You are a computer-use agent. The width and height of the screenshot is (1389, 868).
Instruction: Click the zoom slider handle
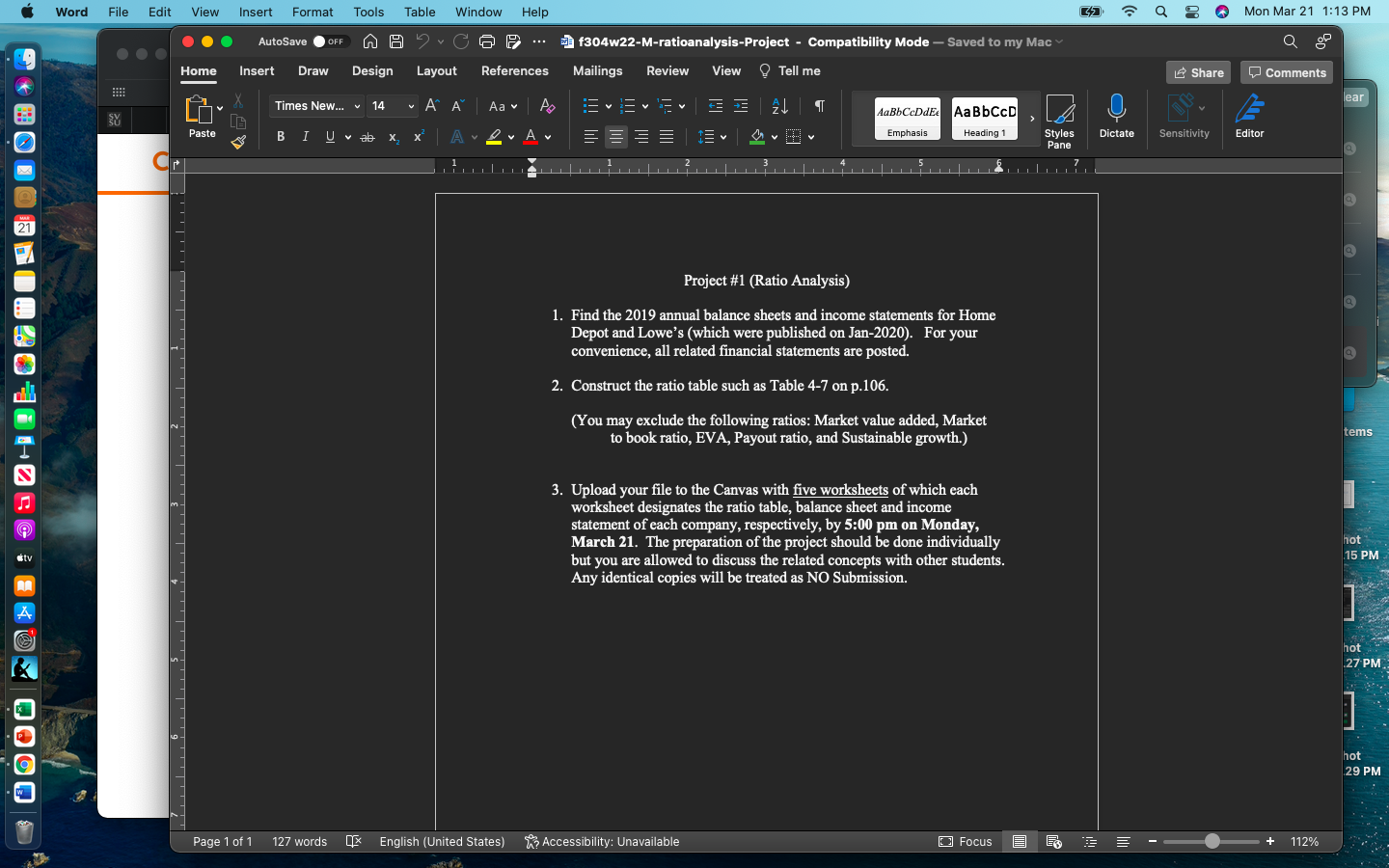click(1212, 841)
